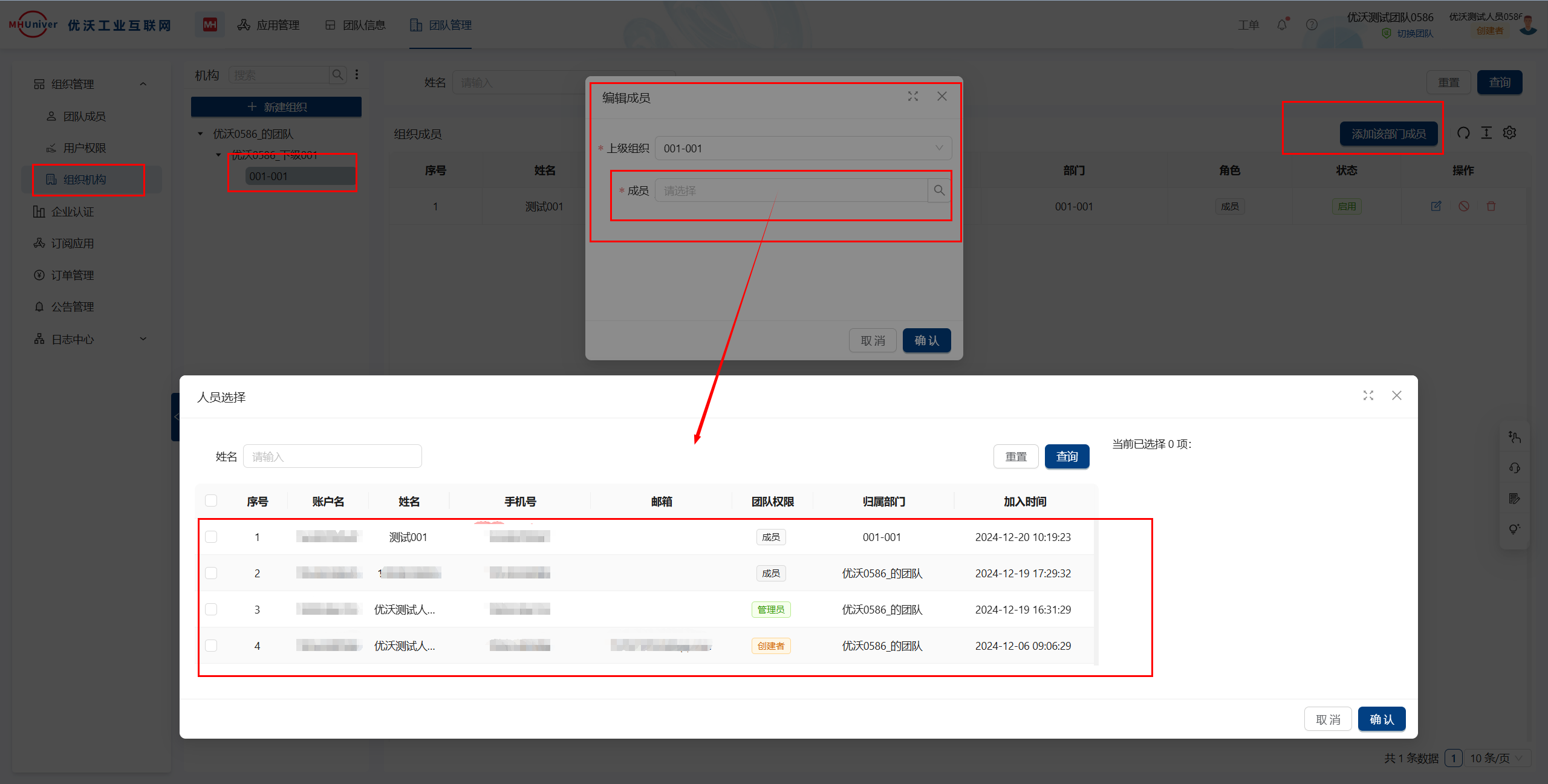Viewport: 1548px width, 784px height.
Task: Click the refresh table icon
Action: pyautogui.click(x=1463, y=133)
